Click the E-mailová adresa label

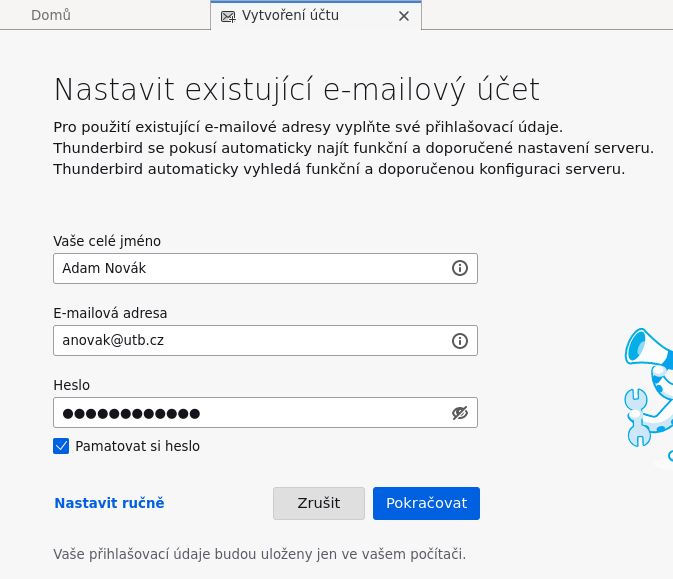click(110, 313)
